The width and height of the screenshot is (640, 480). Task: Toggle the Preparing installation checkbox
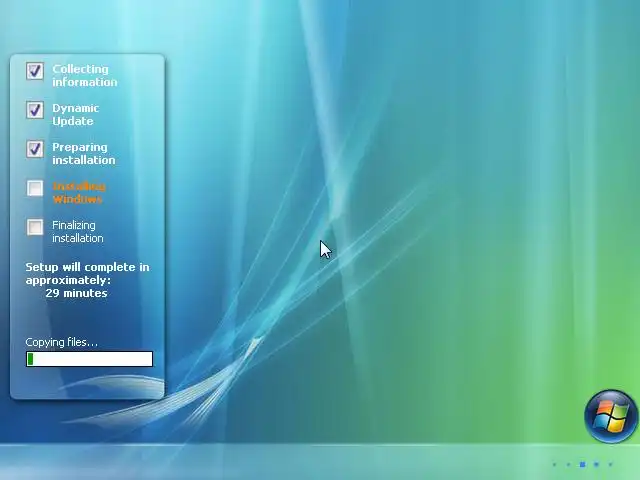pos(35,149)
